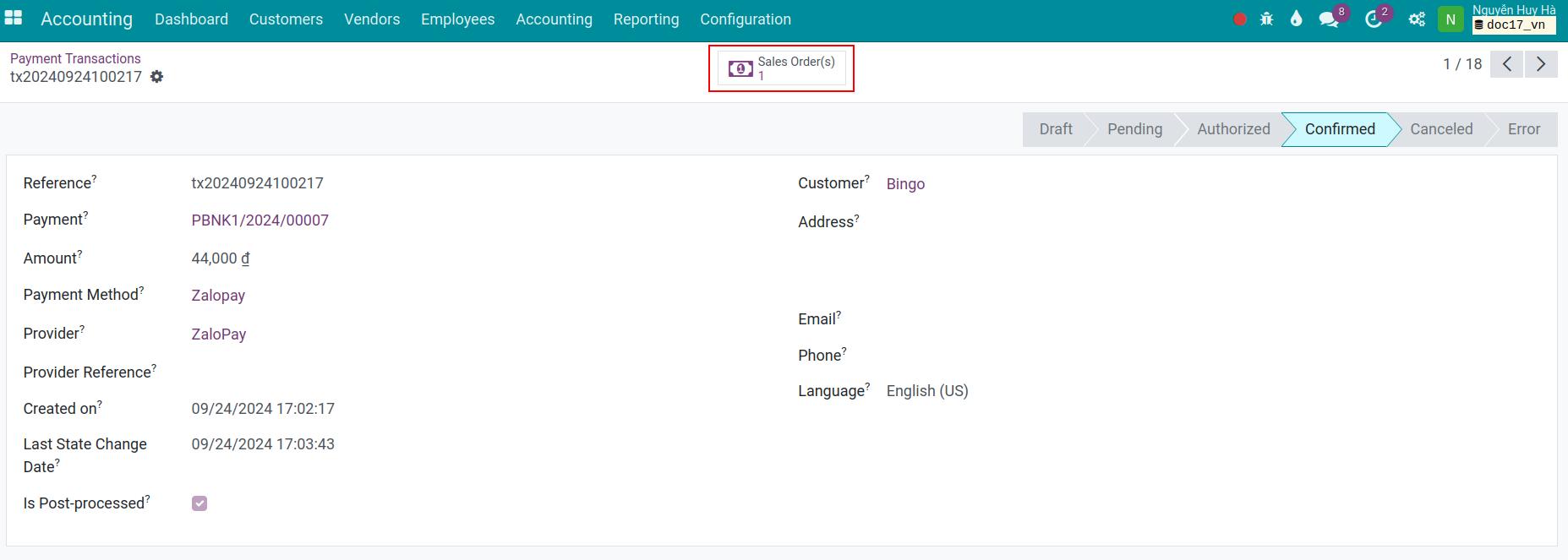Image resolution: width=1568 pixels, height=560 pixels.
Task: Go back to Payment Transactions breadcrumb
Action: pyautogui.click(x=75, y=58)
